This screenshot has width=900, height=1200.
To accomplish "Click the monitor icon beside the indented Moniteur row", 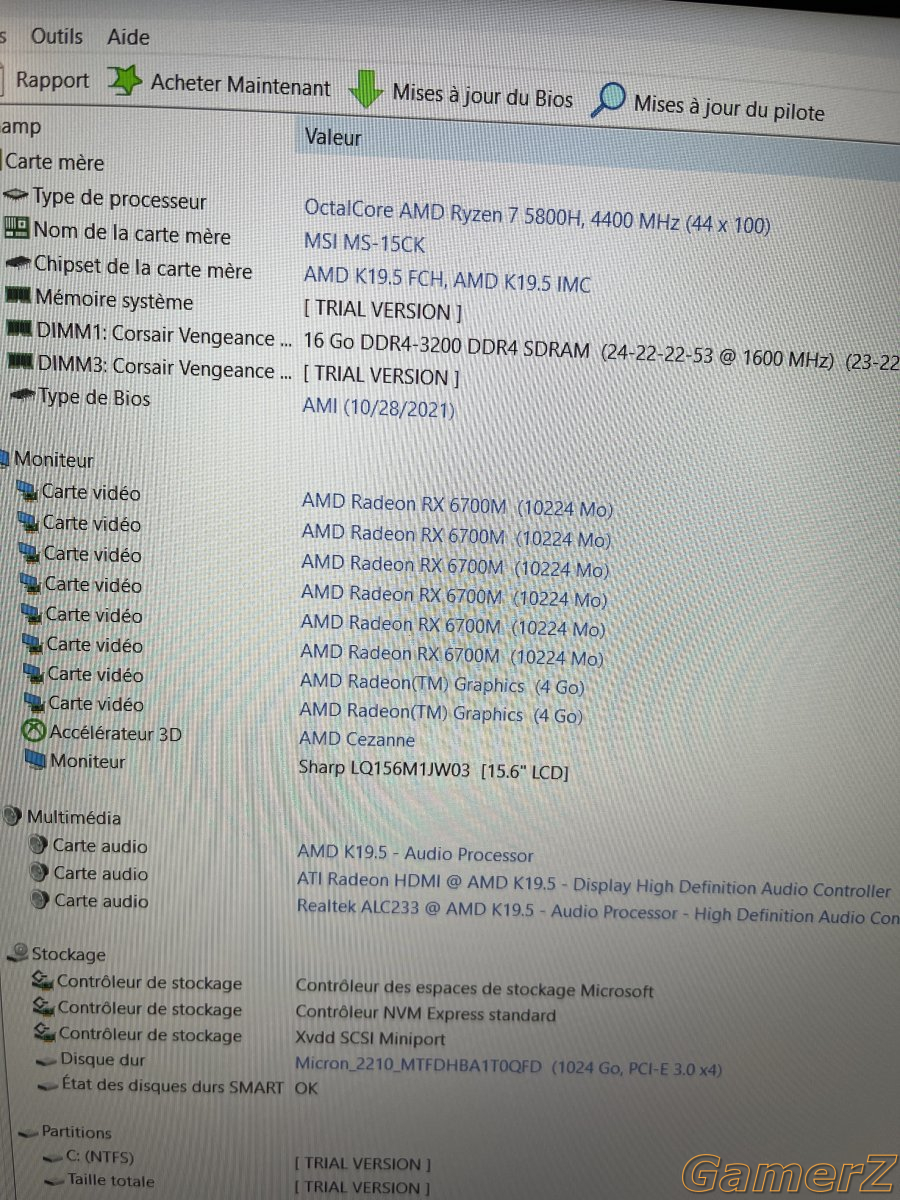I will point(35,760).
